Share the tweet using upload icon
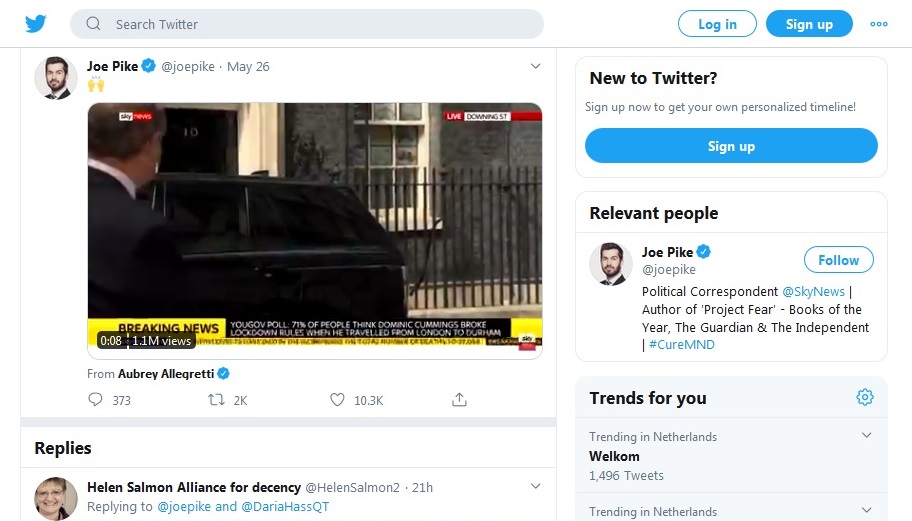The height and width of the screenshot is (521, 912). [459, 399]
